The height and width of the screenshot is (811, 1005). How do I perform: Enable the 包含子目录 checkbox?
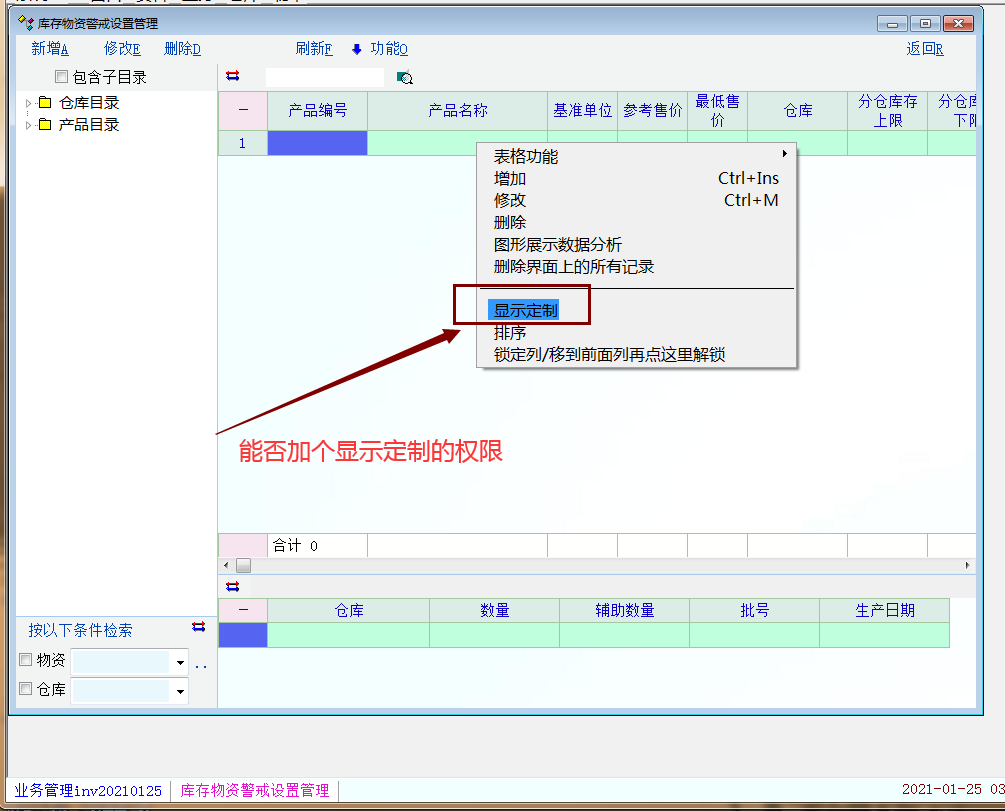62,77
